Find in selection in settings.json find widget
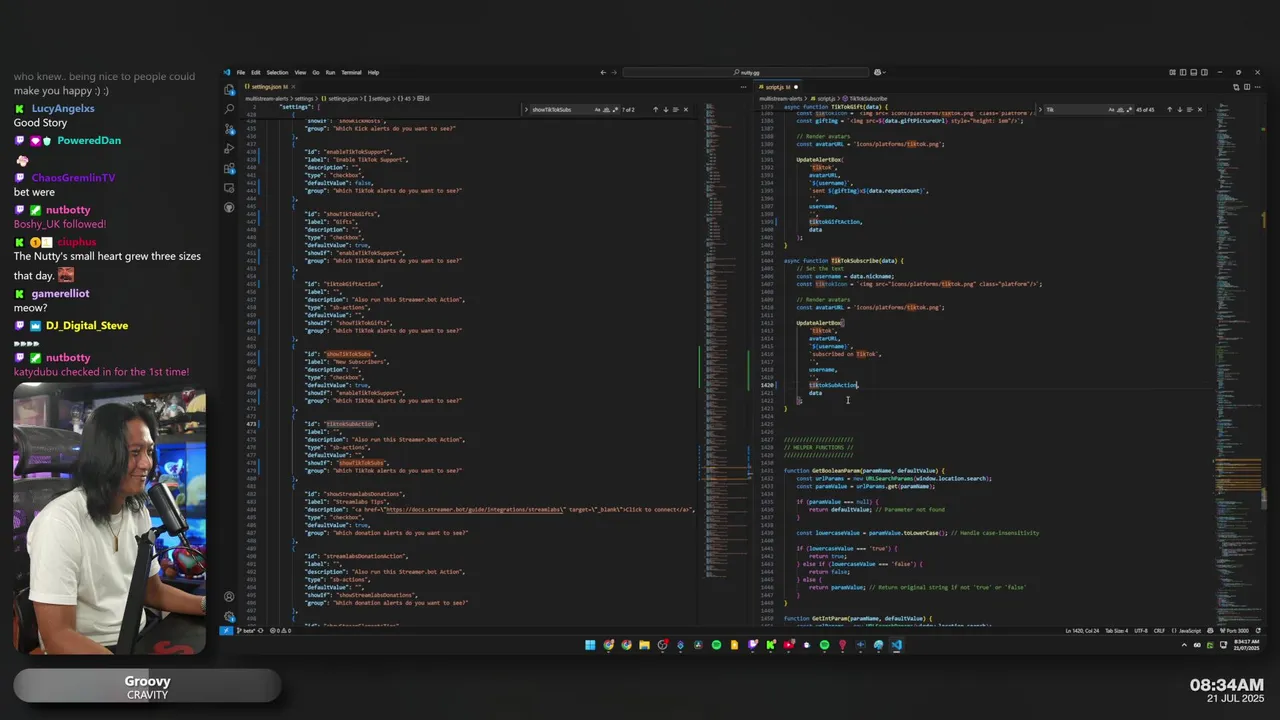The height and width of the screenshot is (720, 1280). pyautogui.click(x=675, y=110)
